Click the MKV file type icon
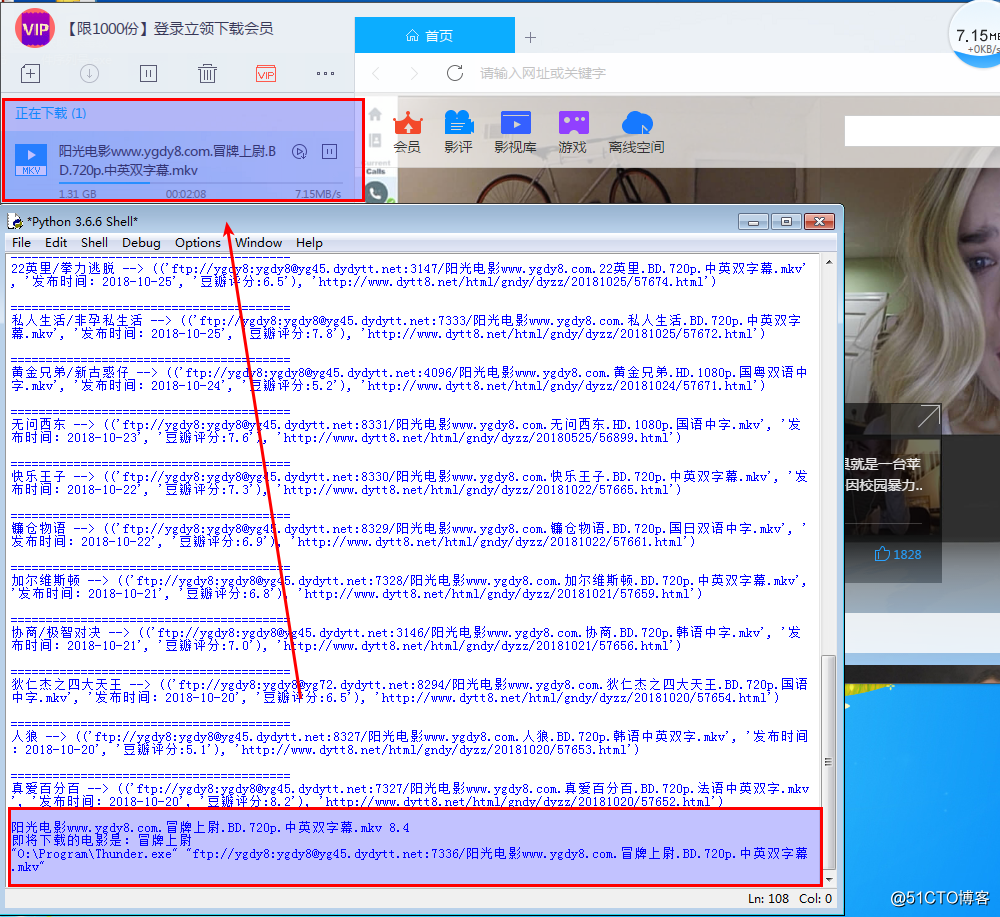This screenshot has width=1000, height=917. (x=31, y=159)
